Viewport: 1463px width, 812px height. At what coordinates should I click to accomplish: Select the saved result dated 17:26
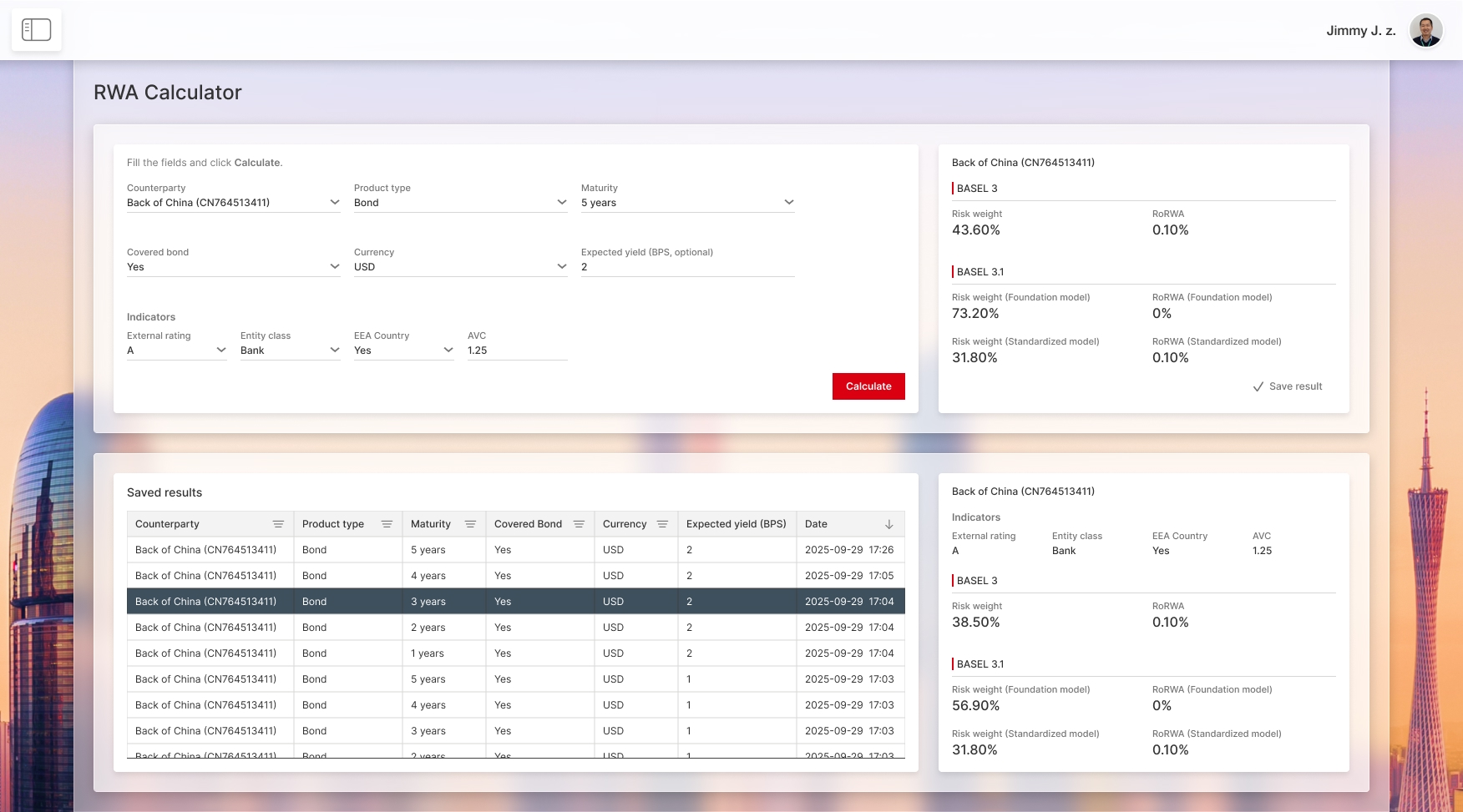(515, 550)
